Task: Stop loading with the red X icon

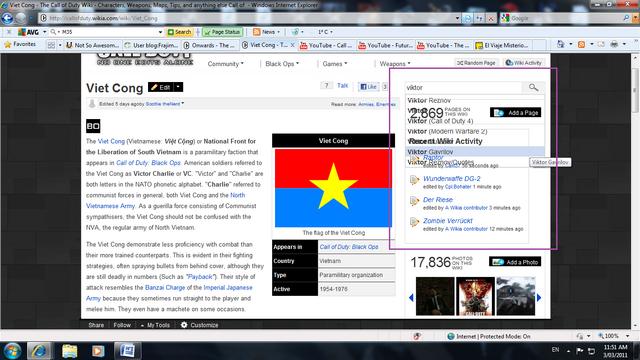Action: [x=491, y=18]
